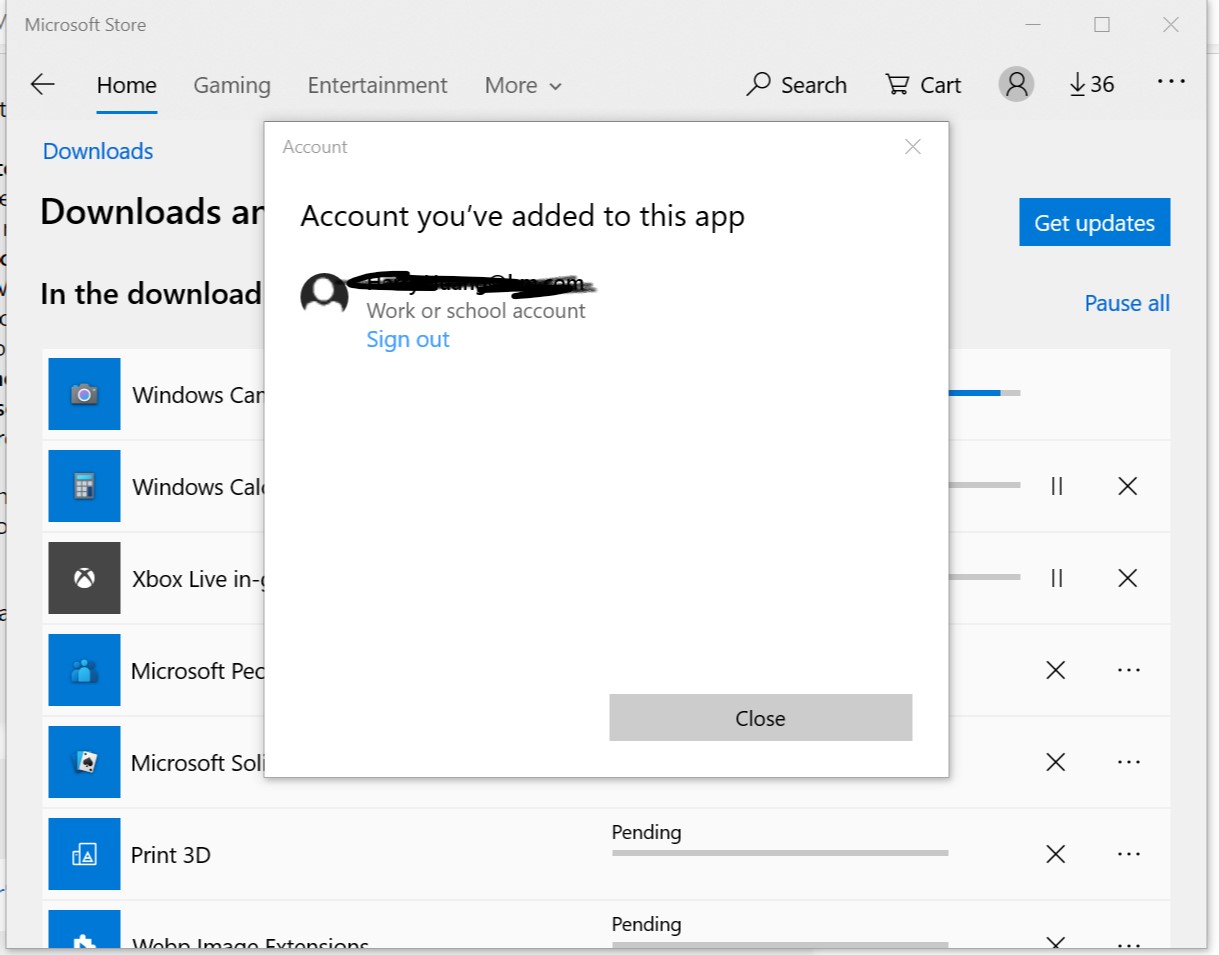Open the Search in Microsoft Store
This screenshot has height=955, width=1219.
(x=797, y=84)
